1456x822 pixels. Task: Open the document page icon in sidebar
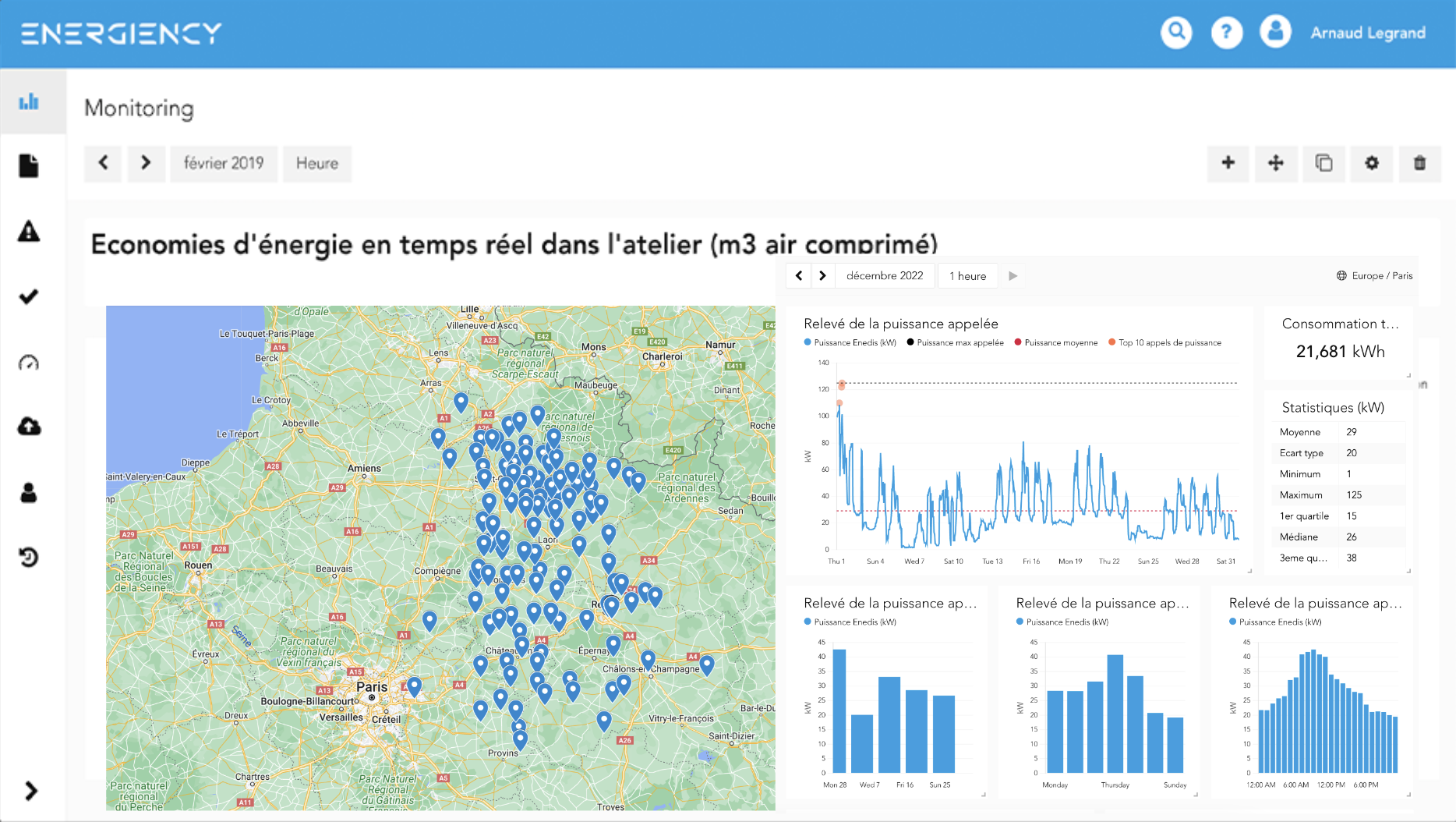(29, 166)
